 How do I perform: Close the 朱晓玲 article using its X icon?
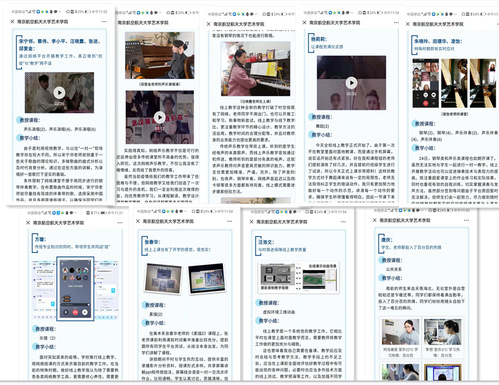pos(407,24)
